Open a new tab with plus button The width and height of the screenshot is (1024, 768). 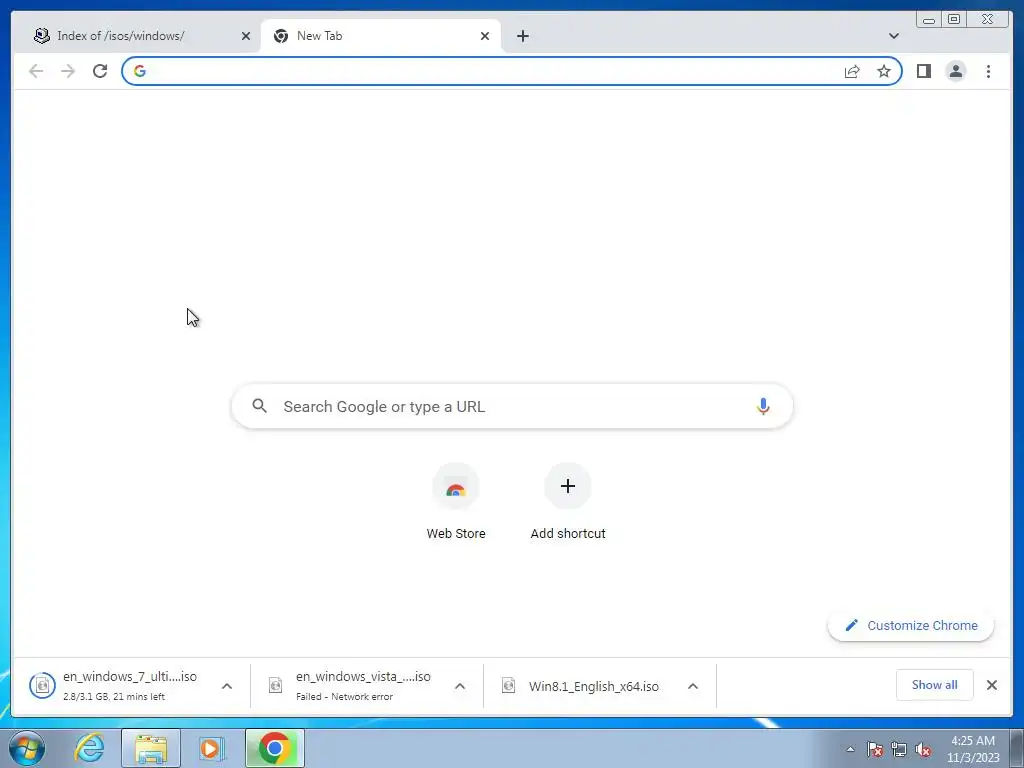pos(522,36)
